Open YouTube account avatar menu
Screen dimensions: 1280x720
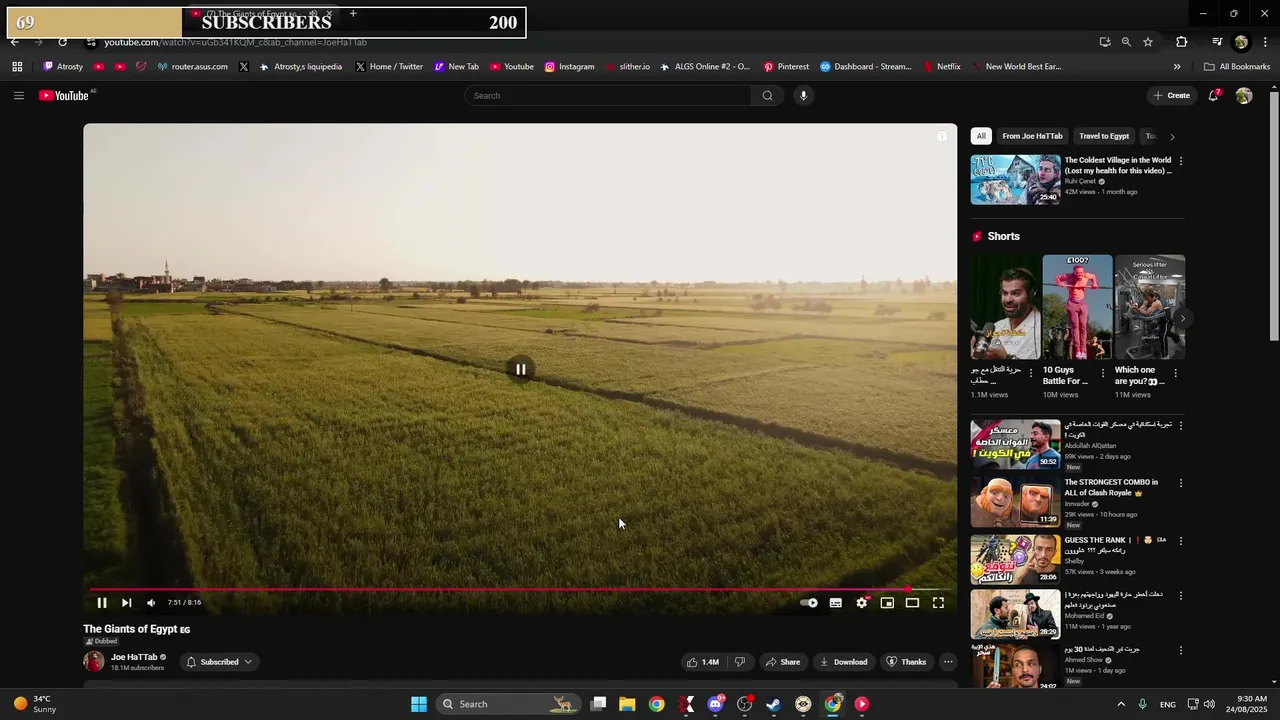(x=1244, y=96)
